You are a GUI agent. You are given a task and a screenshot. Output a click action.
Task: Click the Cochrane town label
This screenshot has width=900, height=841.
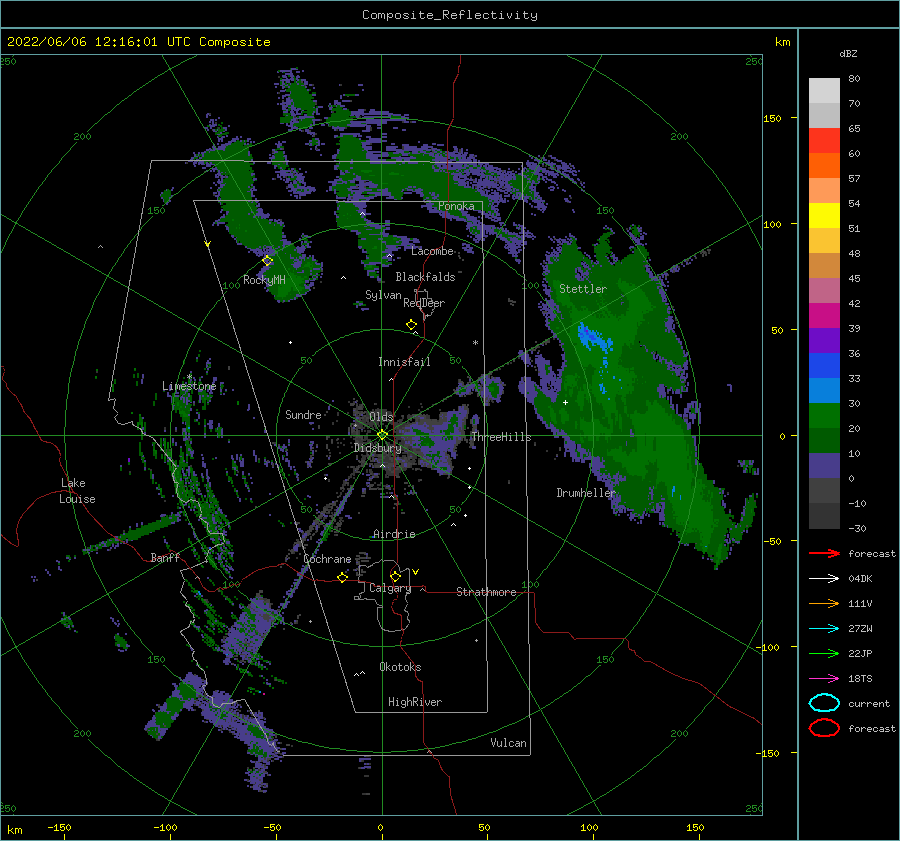327,559
